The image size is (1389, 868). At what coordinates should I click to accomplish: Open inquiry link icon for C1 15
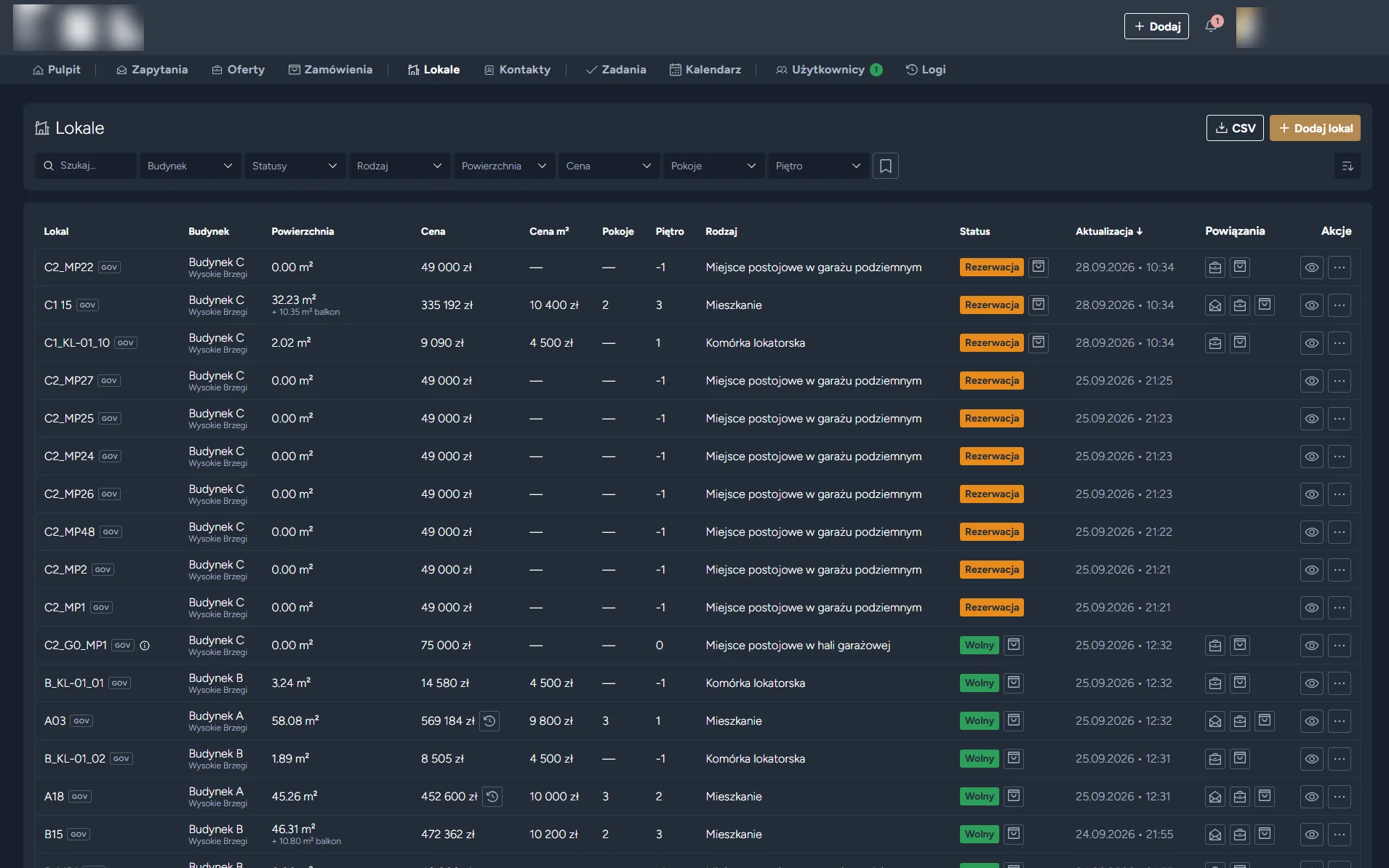(x=1215, y=305)
